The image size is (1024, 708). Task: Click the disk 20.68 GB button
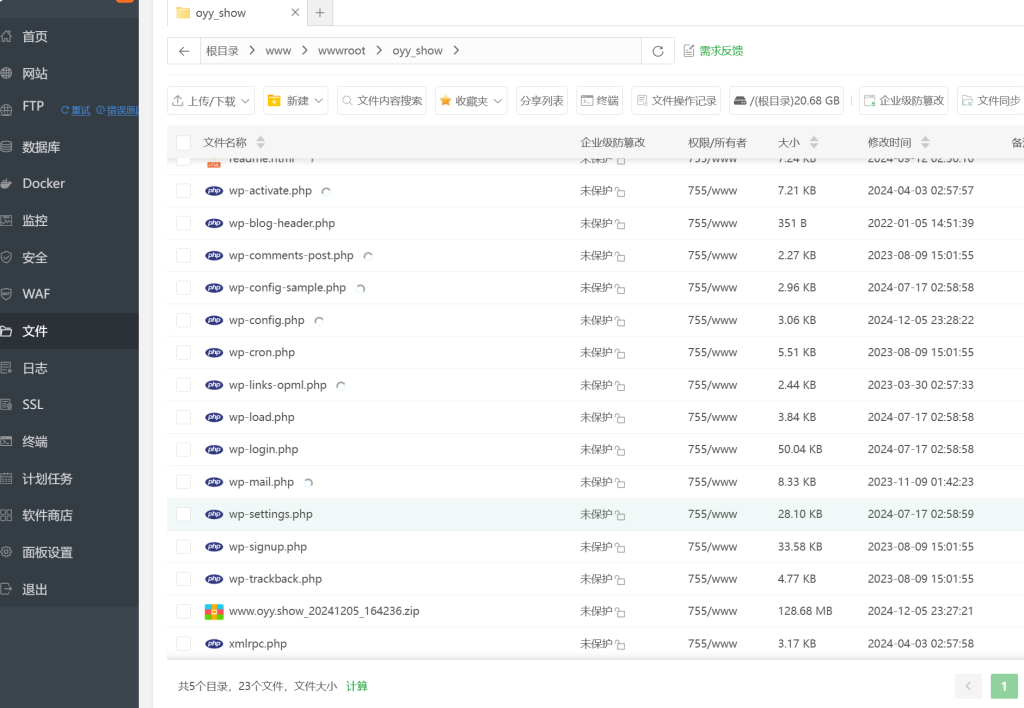(x=786, y=101)
